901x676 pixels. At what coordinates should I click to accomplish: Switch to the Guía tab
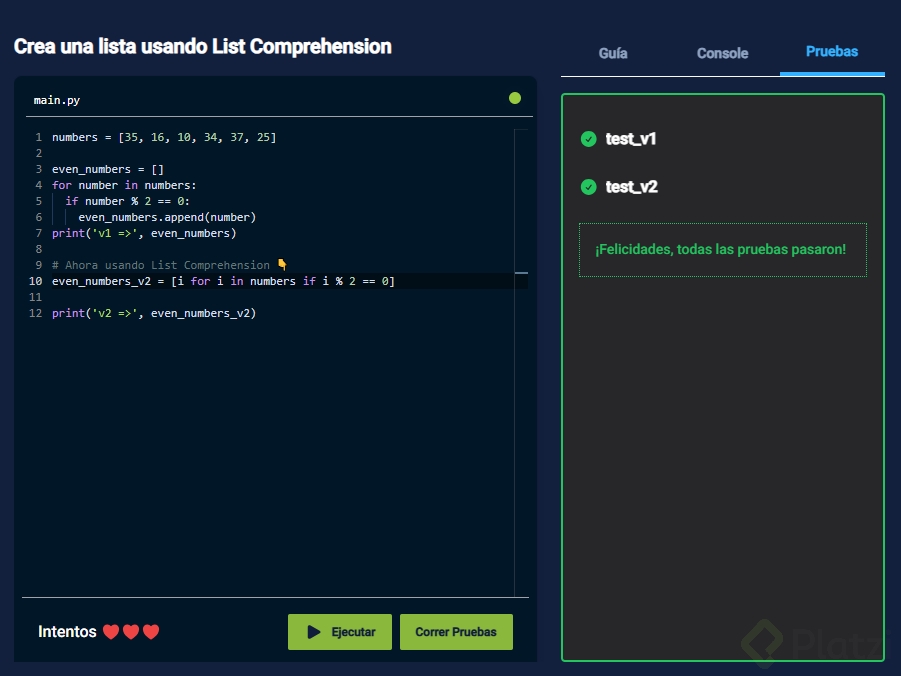pos(613,53)
